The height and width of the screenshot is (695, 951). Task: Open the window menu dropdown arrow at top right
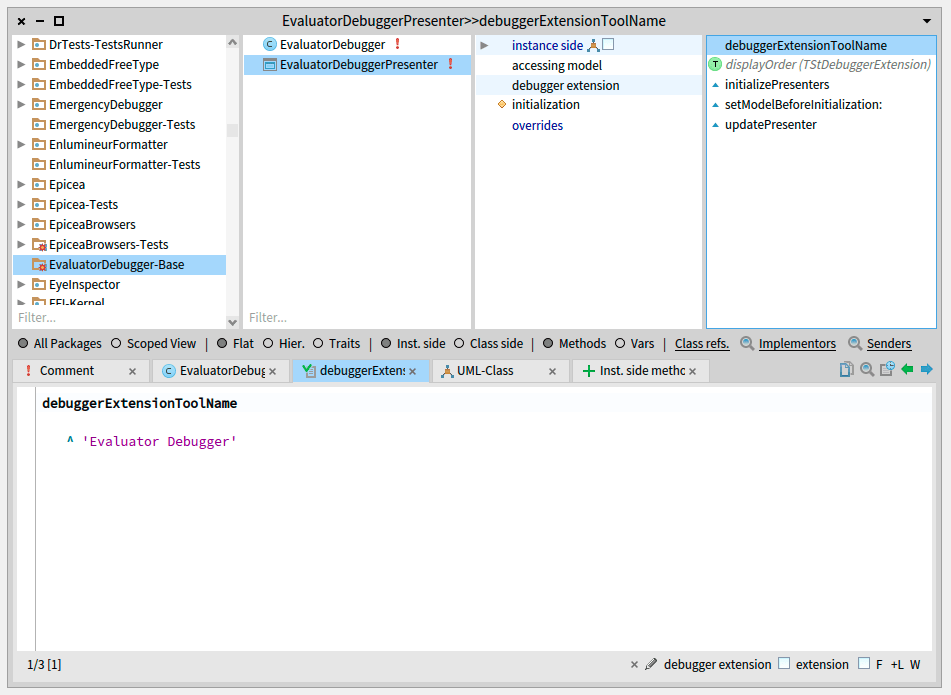pos(926,21)
